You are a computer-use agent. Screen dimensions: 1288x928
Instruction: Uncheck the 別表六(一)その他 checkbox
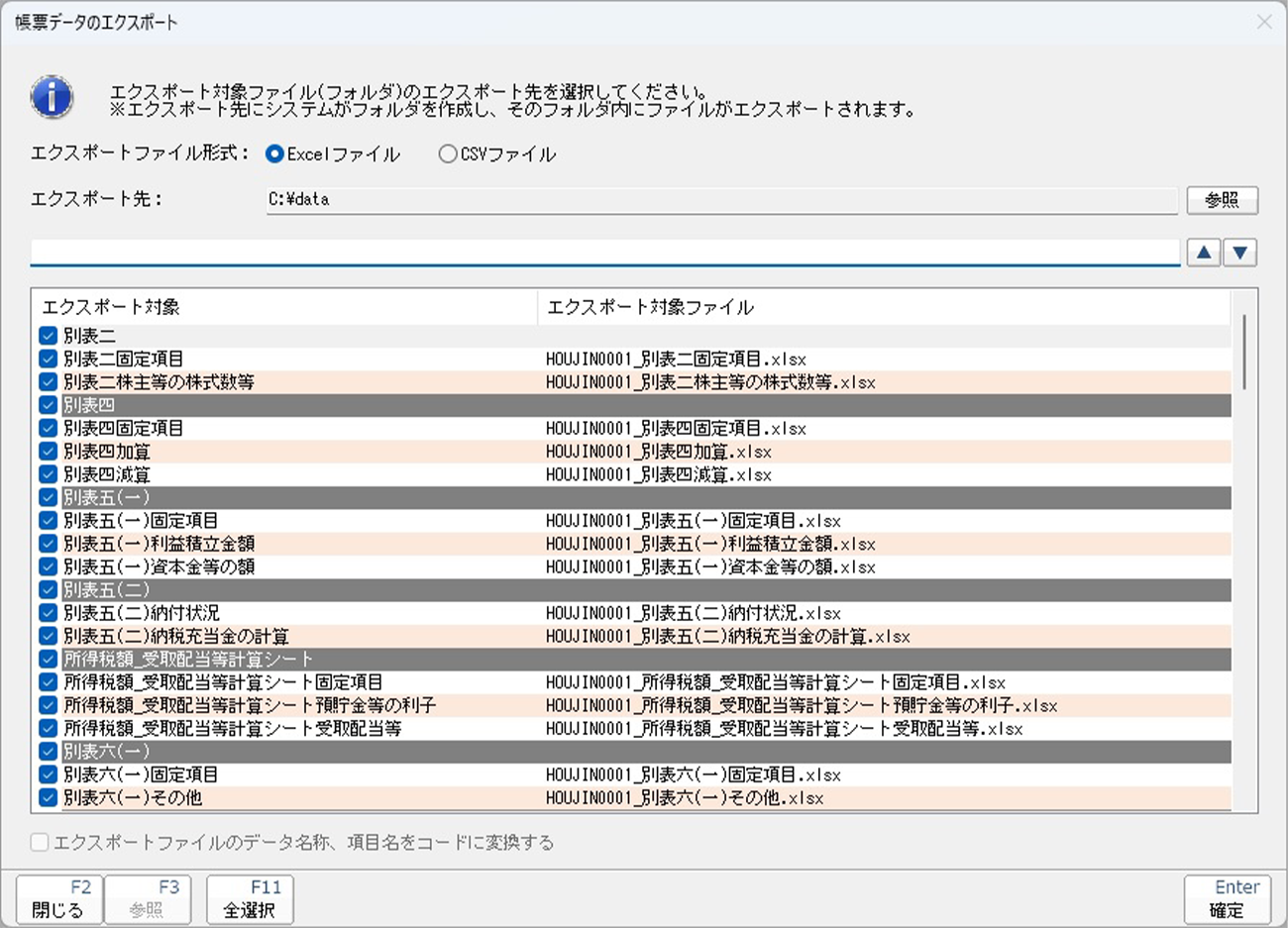48,797
